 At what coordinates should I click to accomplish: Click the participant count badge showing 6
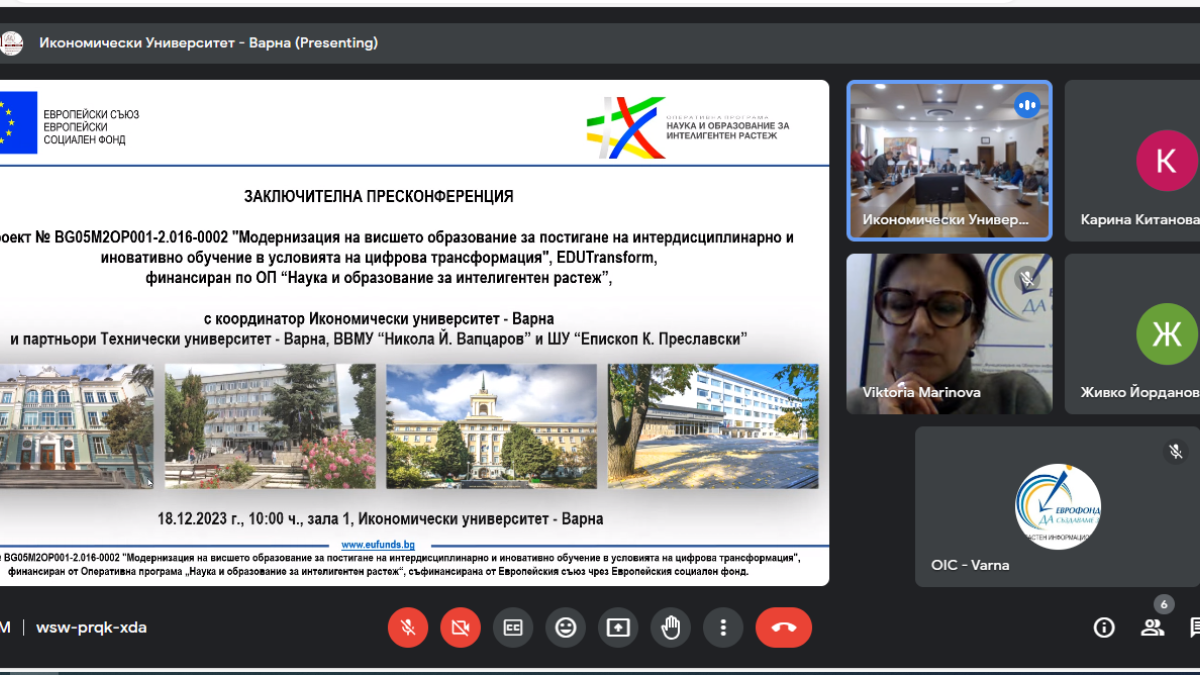click(1163, 604)
